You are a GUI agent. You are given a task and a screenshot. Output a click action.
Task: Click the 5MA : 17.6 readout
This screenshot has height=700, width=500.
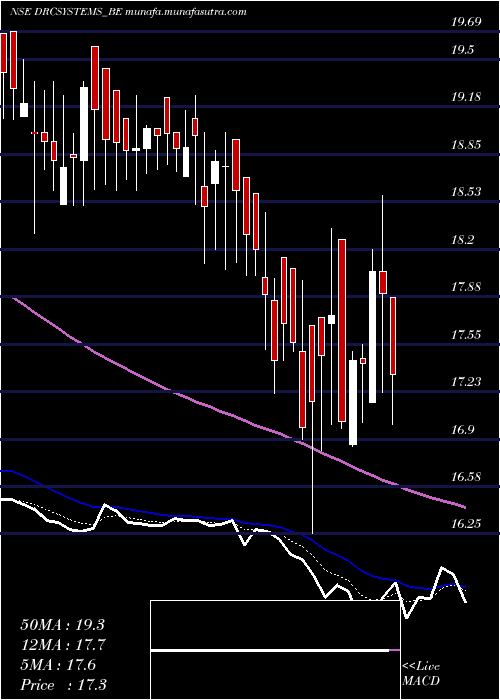coord(58,665)
